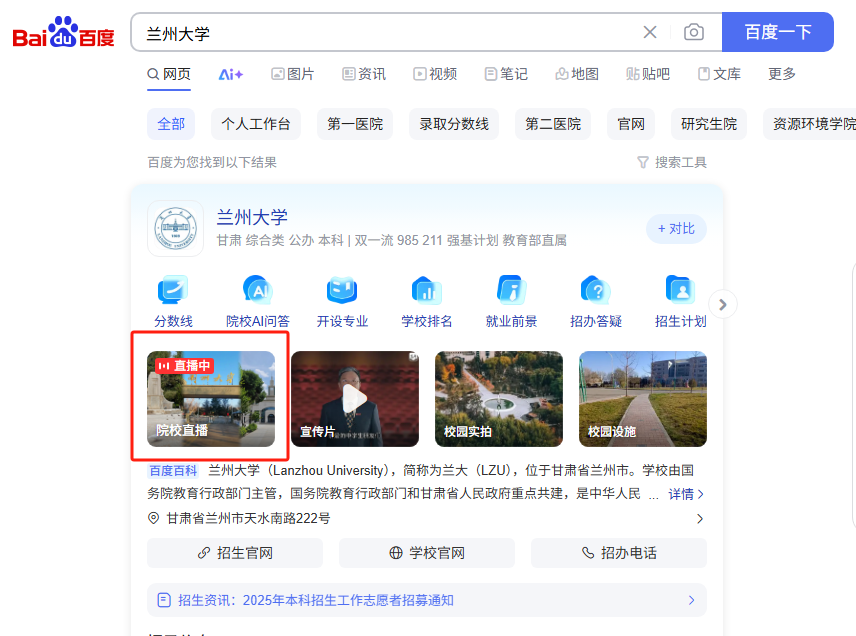856x636 pixels.
Task: Open the 院校AI问答 icon
Action: 258,301
